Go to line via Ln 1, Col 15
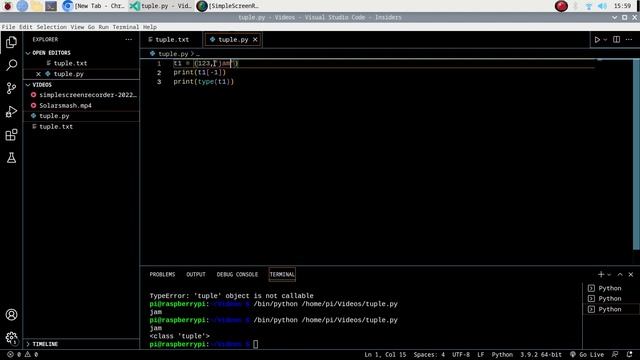The image size is (640, 360). (x=385, y=355)
